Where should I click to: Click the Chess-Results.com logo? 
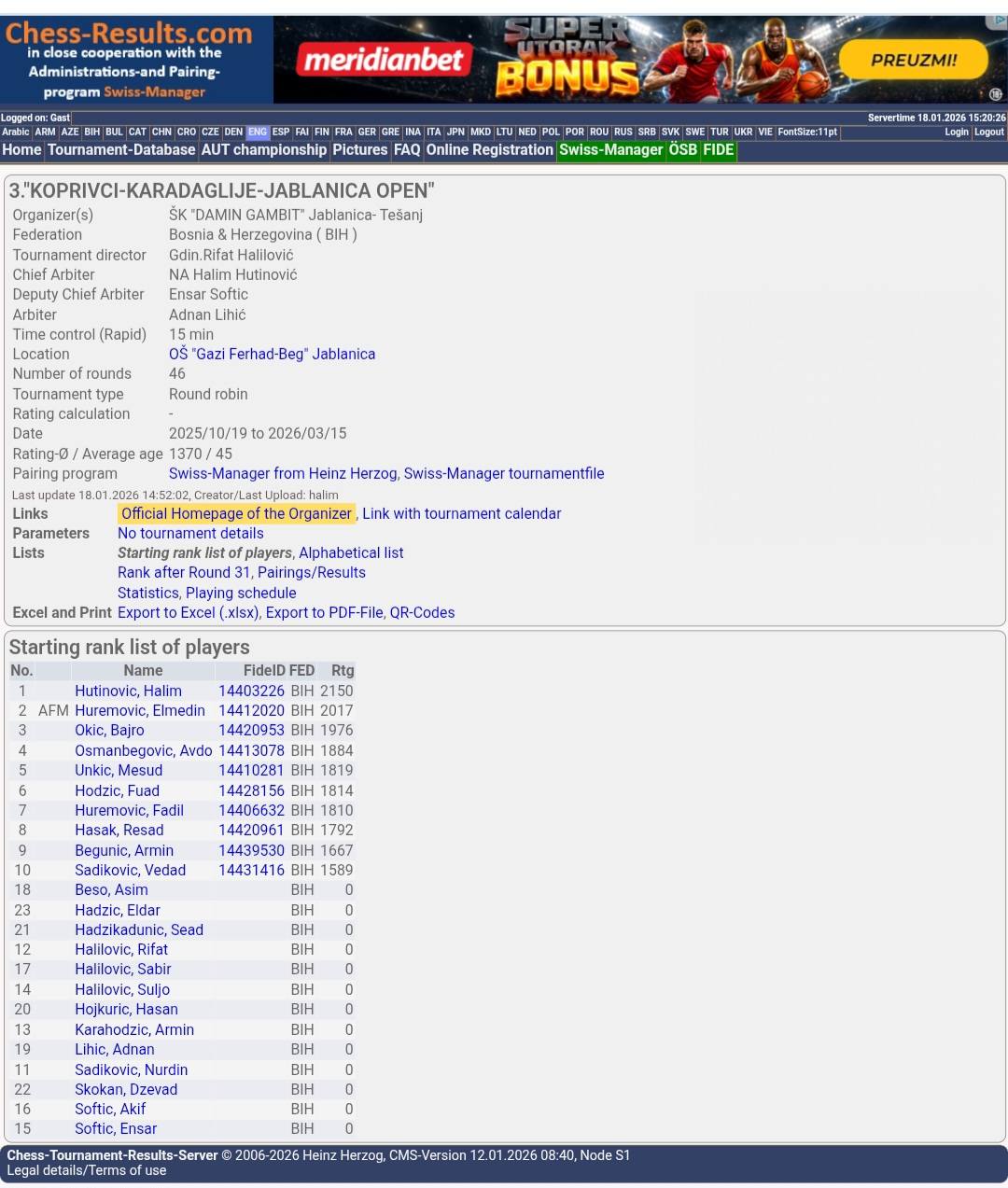click(x=129, y=35)
